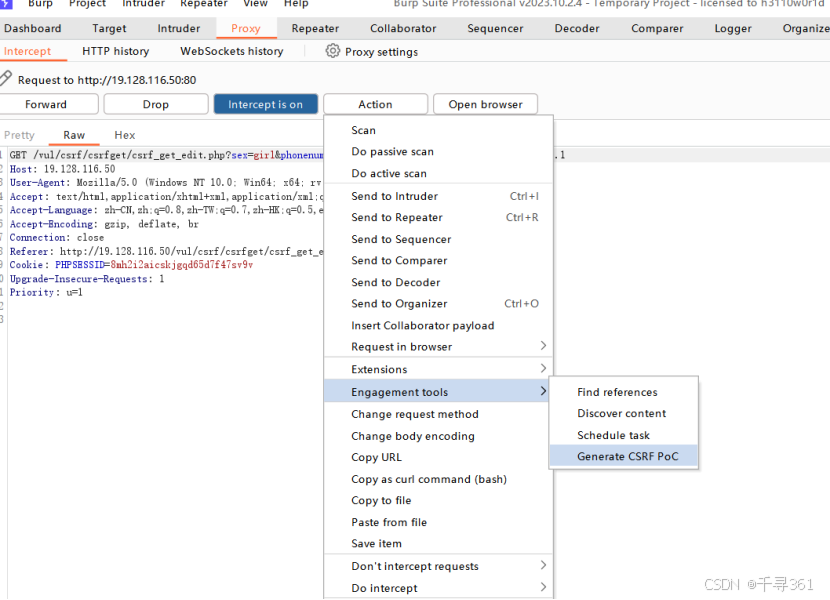Open the Help menu

coord(296,4)
